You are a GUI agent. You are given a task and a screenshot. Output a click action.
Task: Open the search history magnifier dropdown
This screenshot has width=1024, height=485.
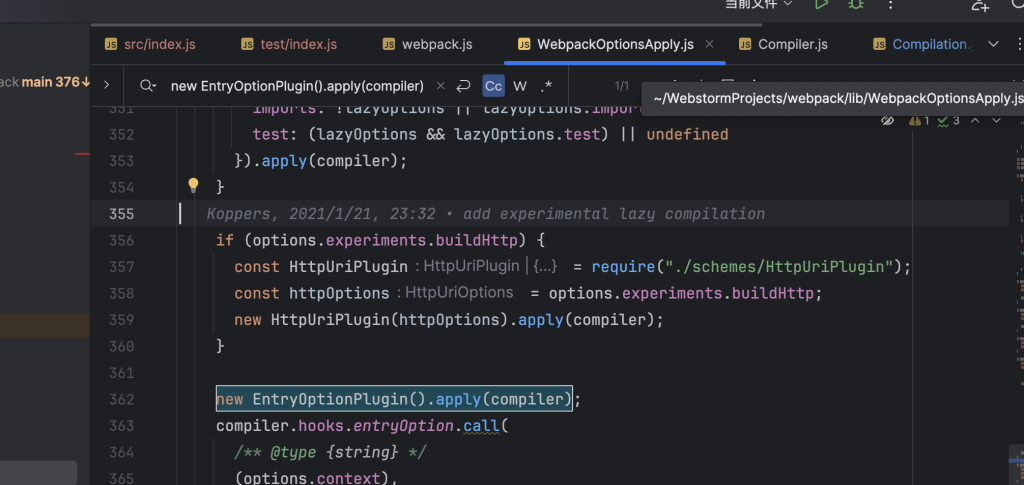[x=148, y=86]
